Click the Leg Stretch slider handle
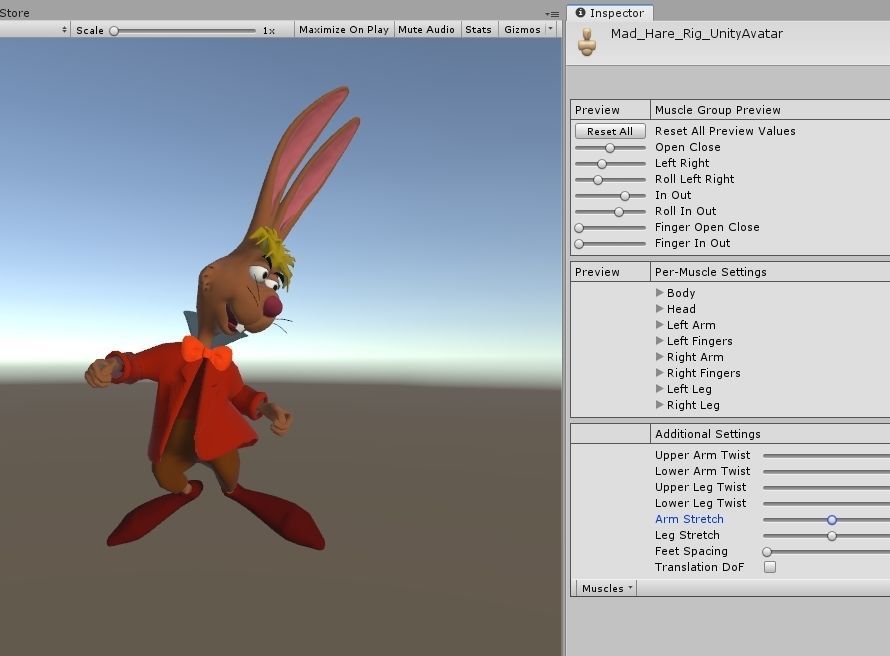The height and width of the screenshot is (656, 890). point(832,536)
